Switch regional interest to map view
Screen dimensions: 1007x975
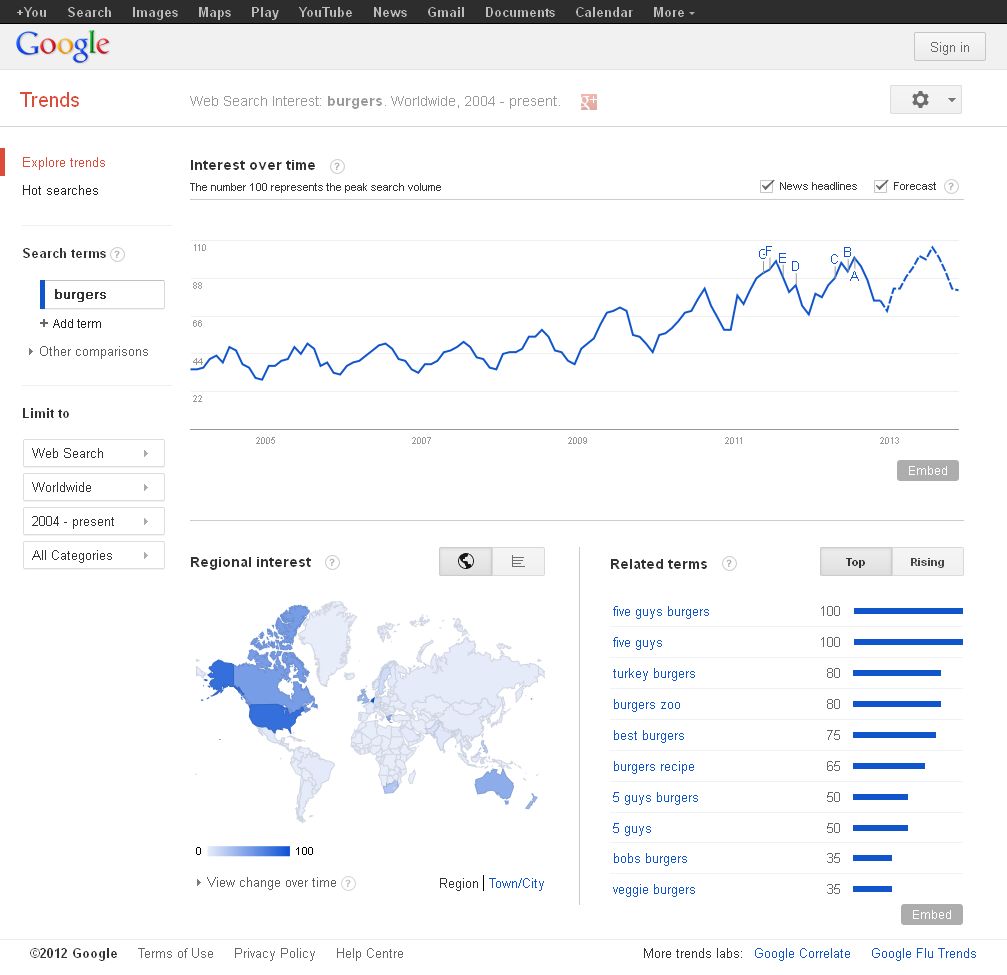pyautogui.click(x=466, y=561)
